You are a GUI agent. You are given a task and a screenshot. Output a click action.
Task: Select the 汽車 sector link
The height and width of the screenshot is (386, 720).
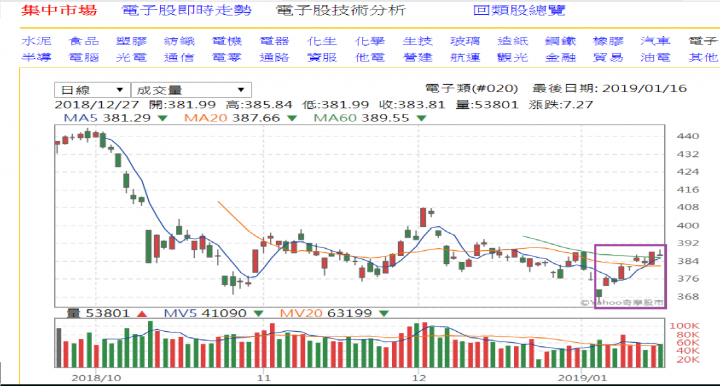656,41
